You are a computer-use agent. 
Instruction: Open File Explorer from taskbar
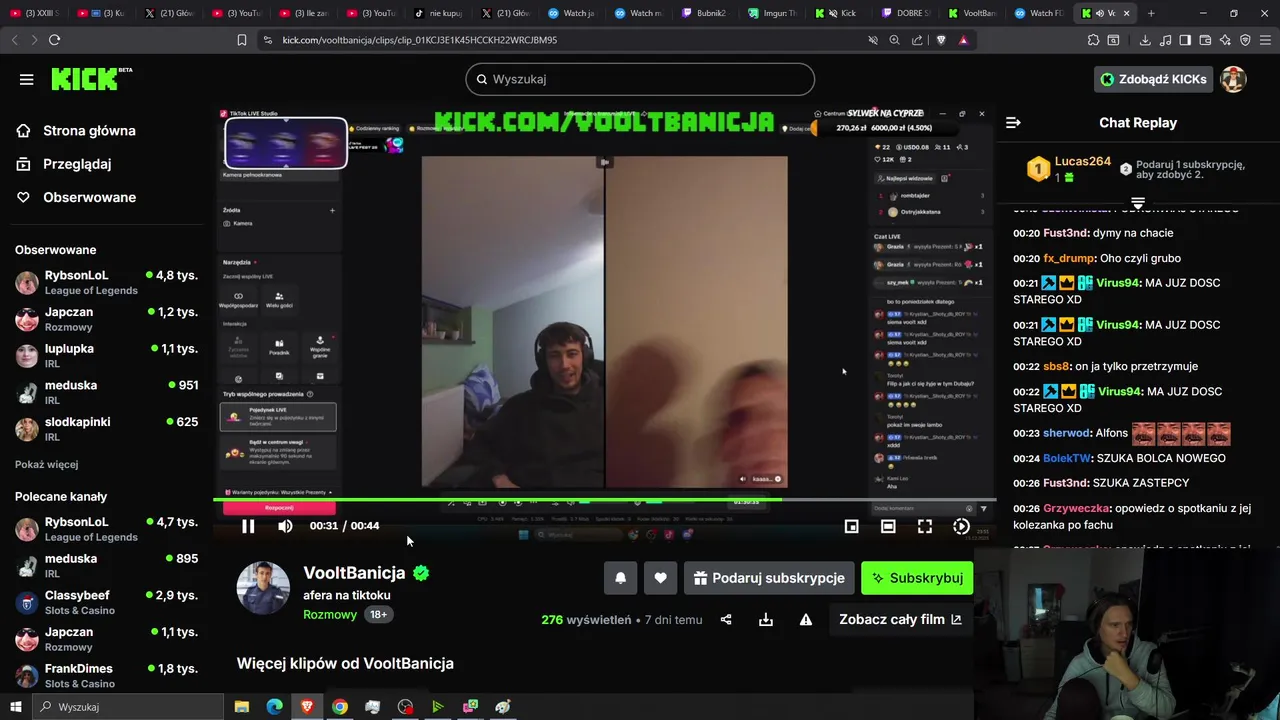[242, 707]
